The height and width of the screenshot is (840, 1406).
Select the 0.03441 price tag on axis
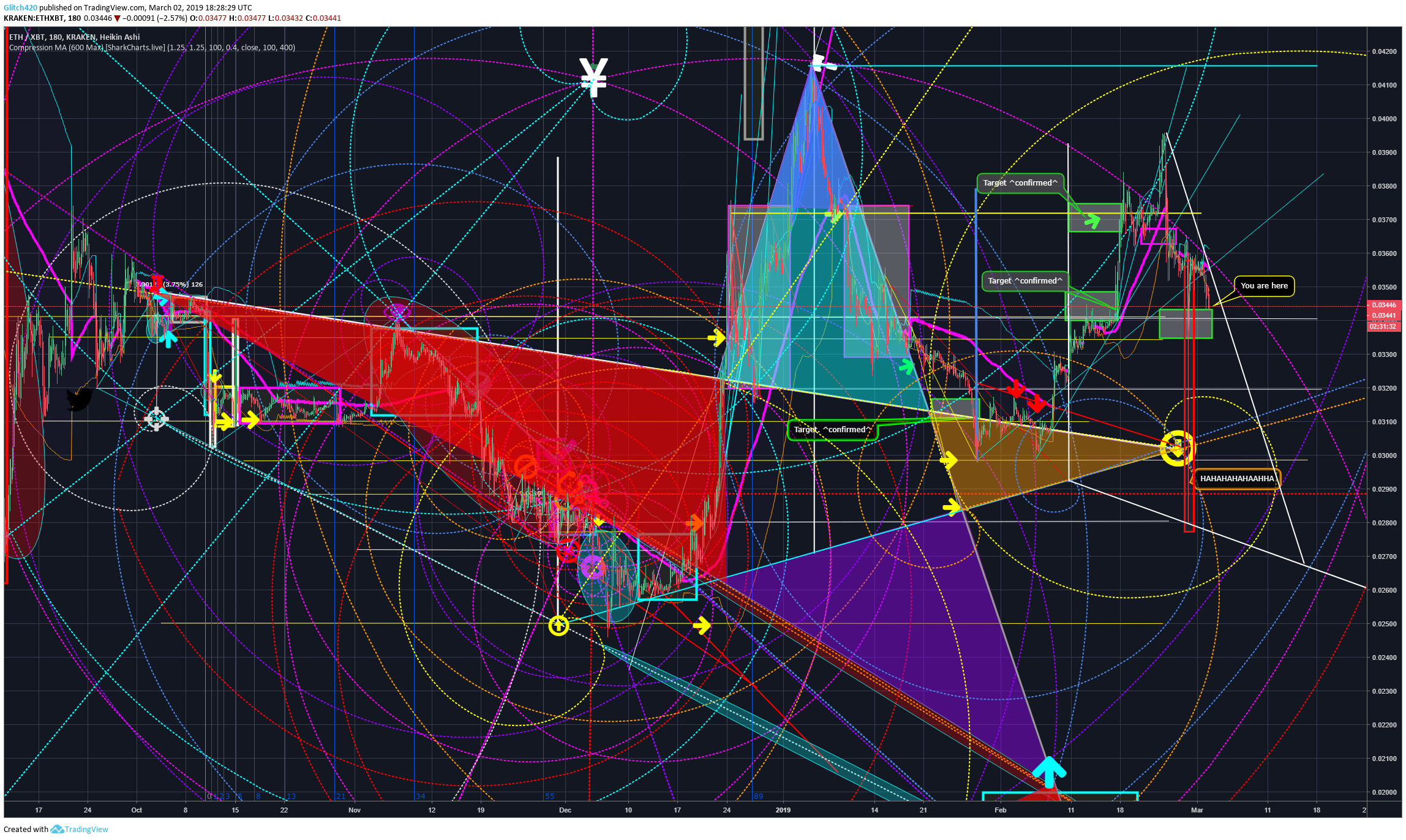(1383, 315)
